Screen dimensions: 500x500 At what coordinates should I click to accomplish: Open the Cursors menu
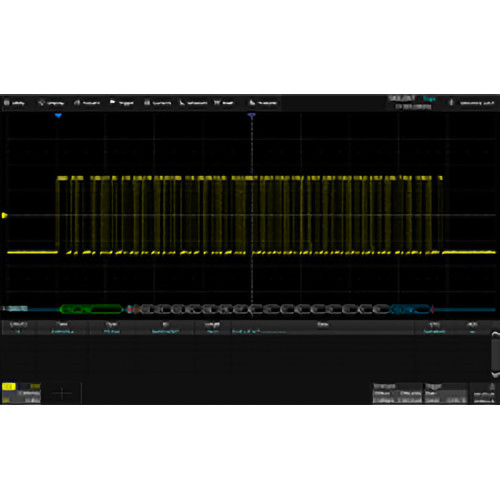click(158, 103)
